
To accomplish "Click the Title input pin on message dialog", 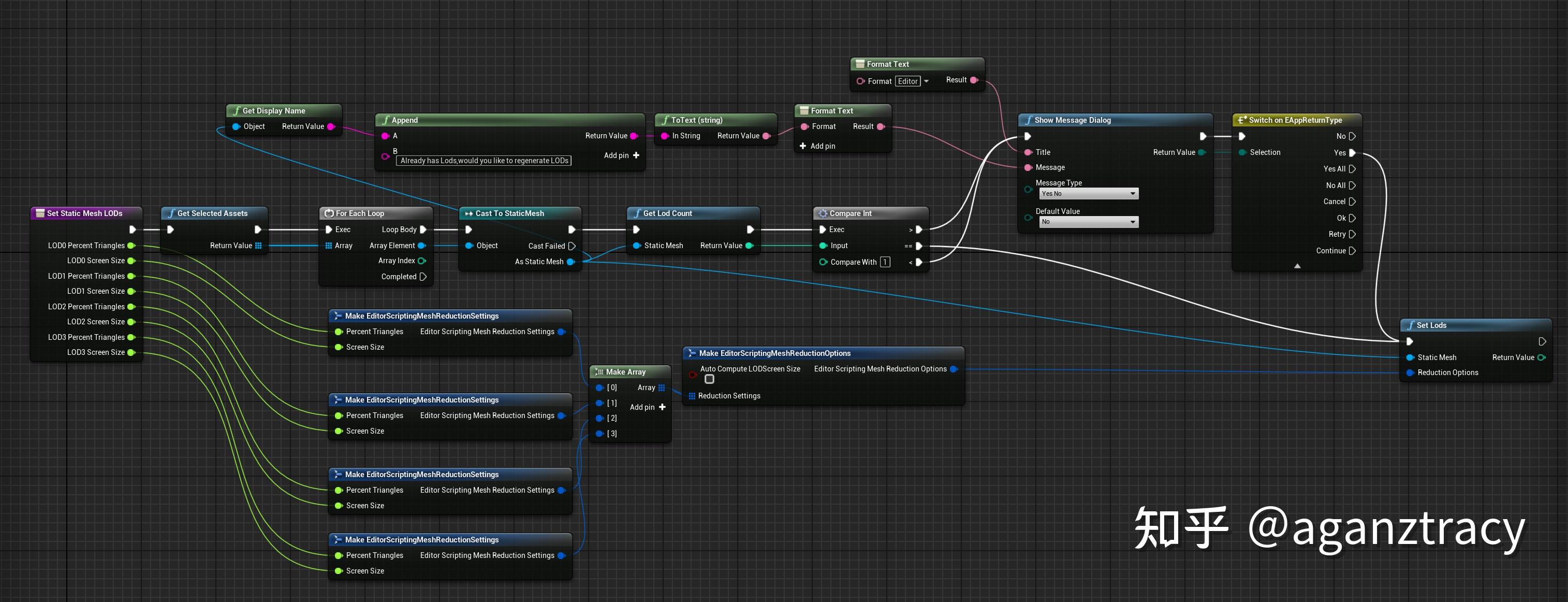I will (1029, 152).
